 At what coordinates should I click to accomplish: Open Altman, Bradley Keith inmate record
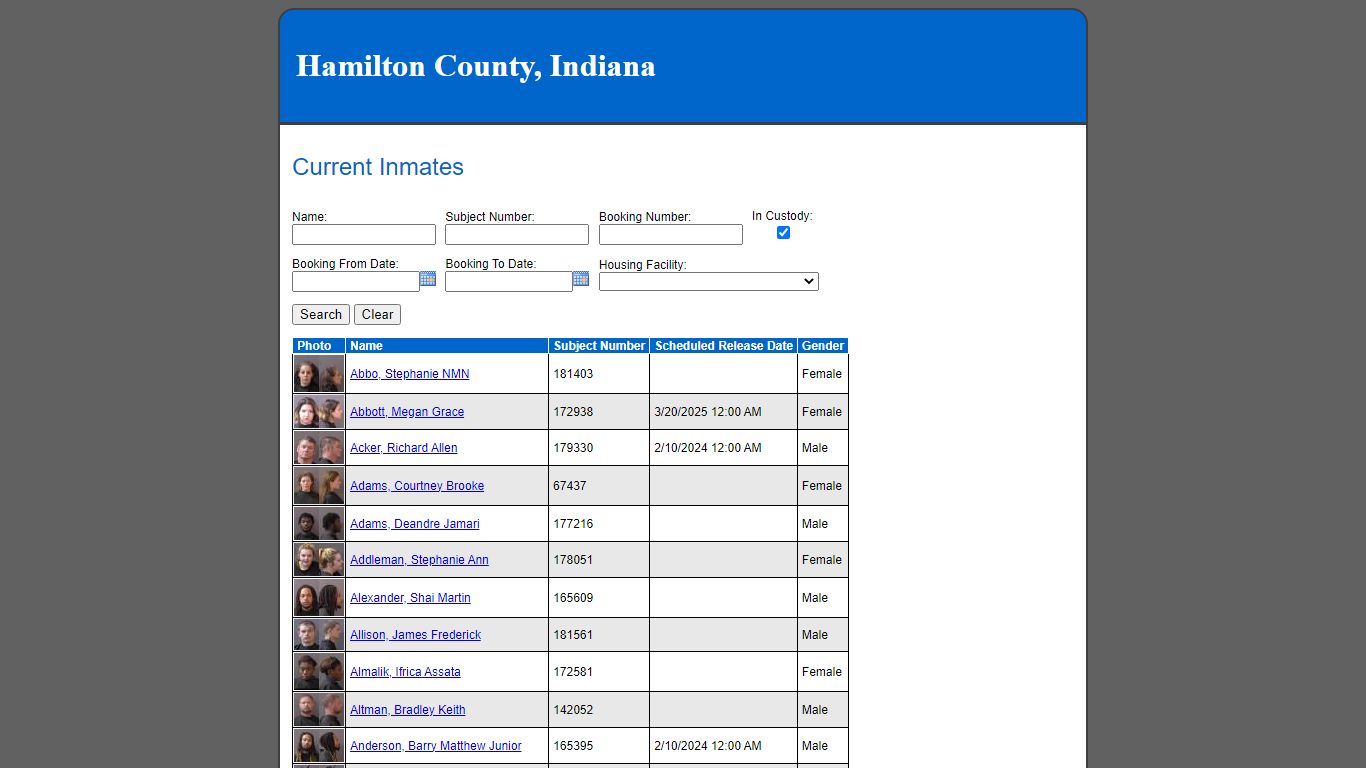(408, 710)
